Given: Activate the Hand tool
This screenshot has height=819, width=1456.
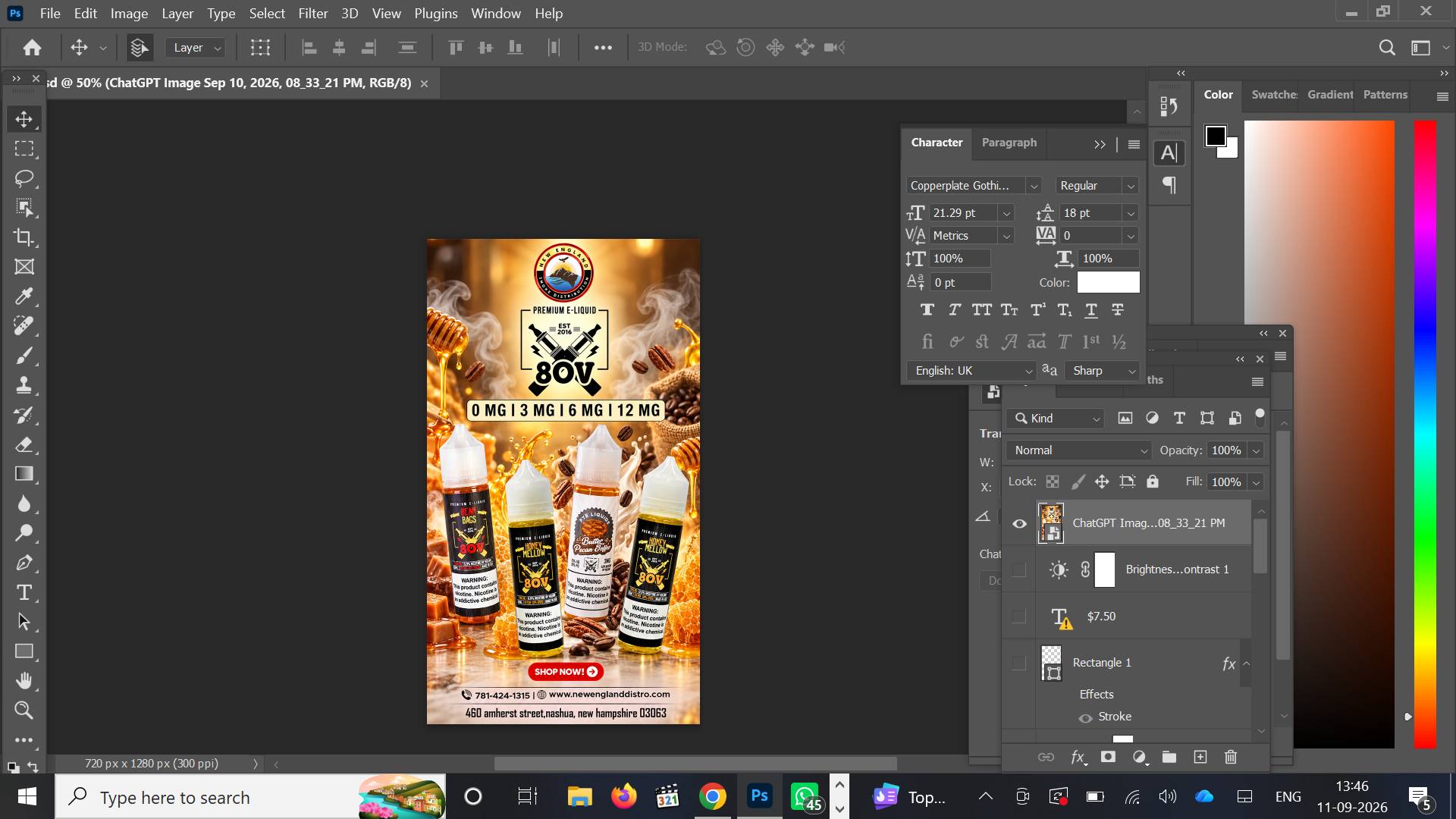Looking at the screenshot, I should click(x=24, y=681).
